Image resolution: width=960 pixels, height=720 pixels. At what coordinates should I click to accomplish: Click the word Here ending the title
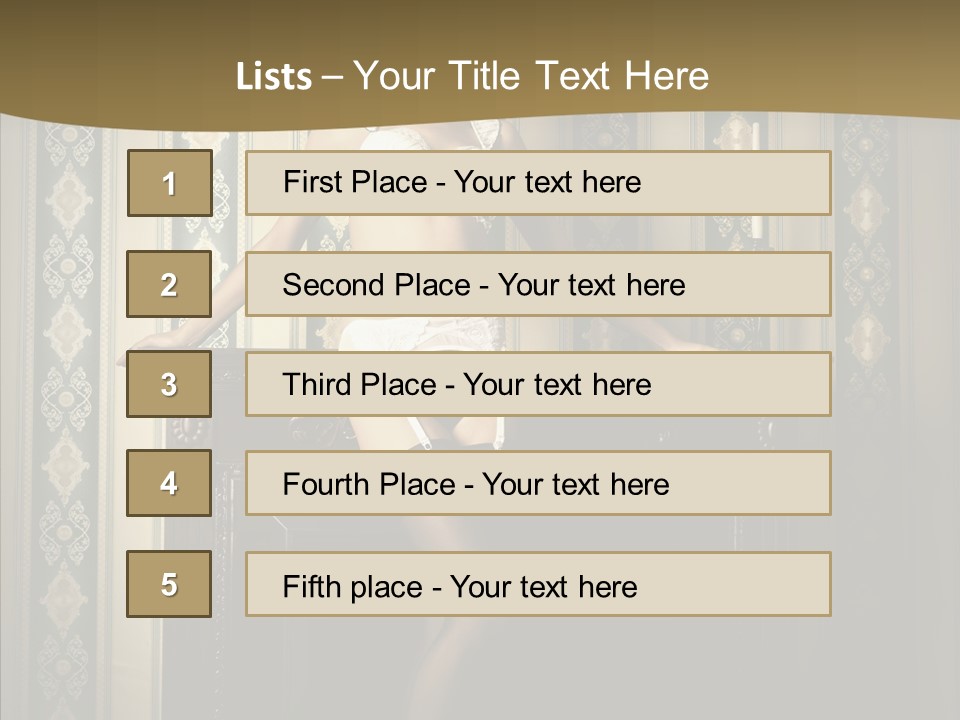tap(667, 76)
